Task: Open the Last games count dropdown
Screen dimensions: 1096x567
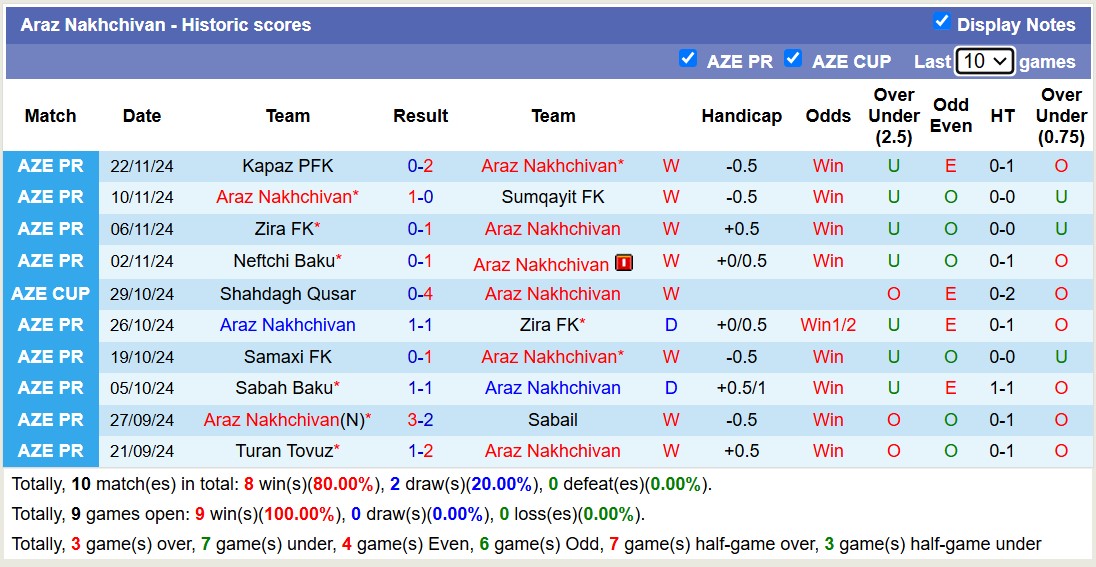Action: click(984, 61)
